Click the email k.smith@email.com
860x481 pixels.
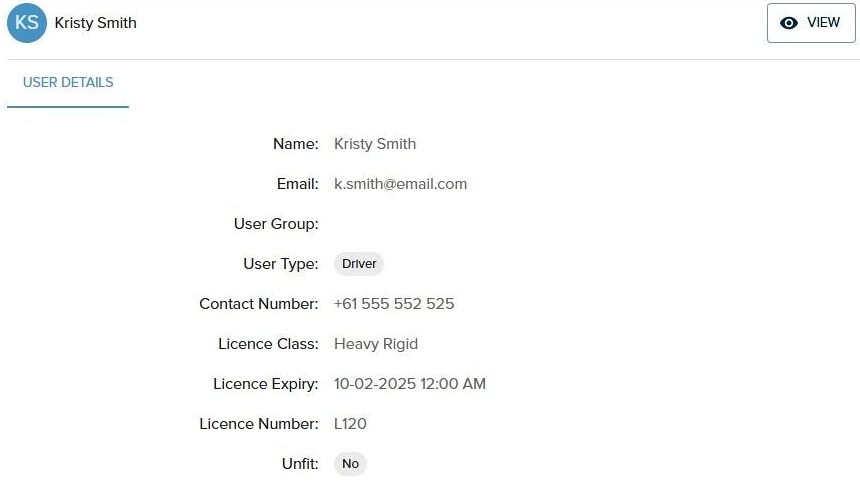click(400, 184)
